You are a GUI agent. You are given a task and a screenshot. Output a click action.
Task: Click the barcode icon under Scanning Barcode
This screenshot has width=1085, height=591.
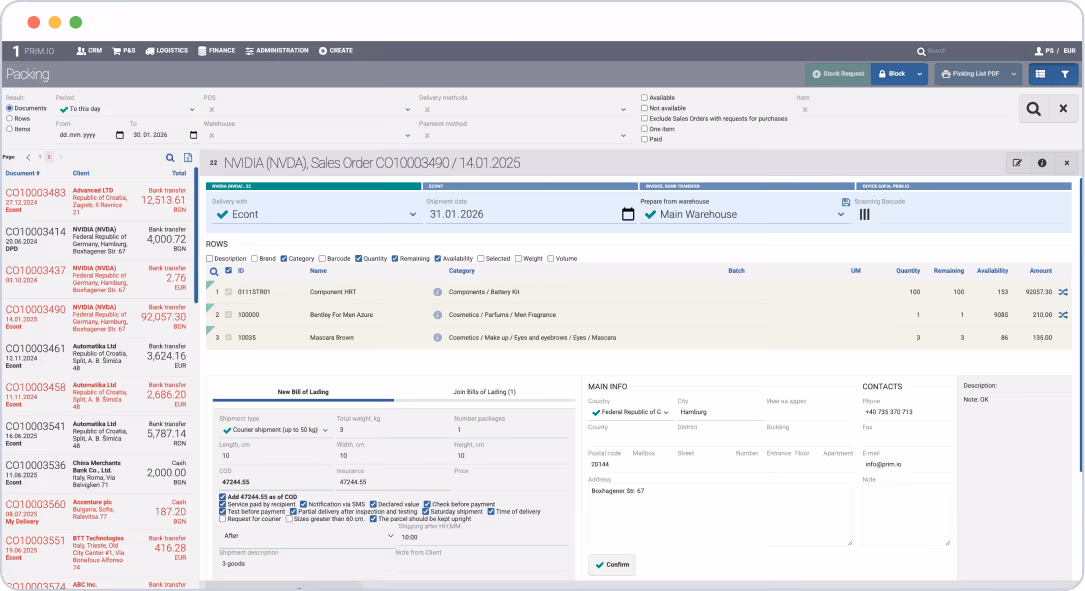(x=864, y=215)
